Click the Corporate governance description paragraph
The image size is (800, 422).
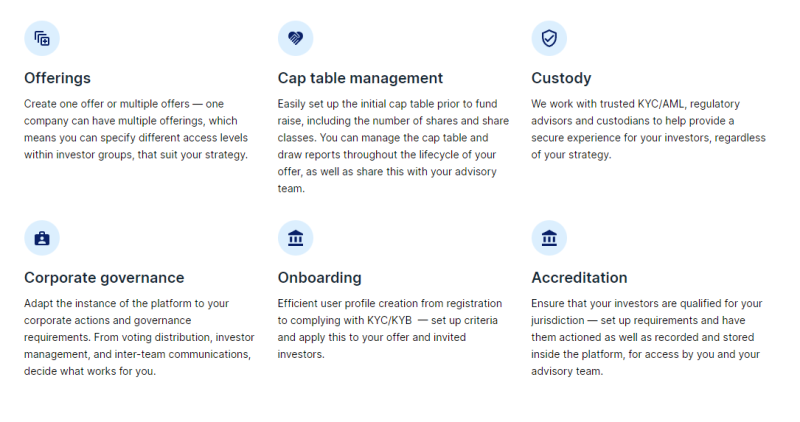[139, 337]
